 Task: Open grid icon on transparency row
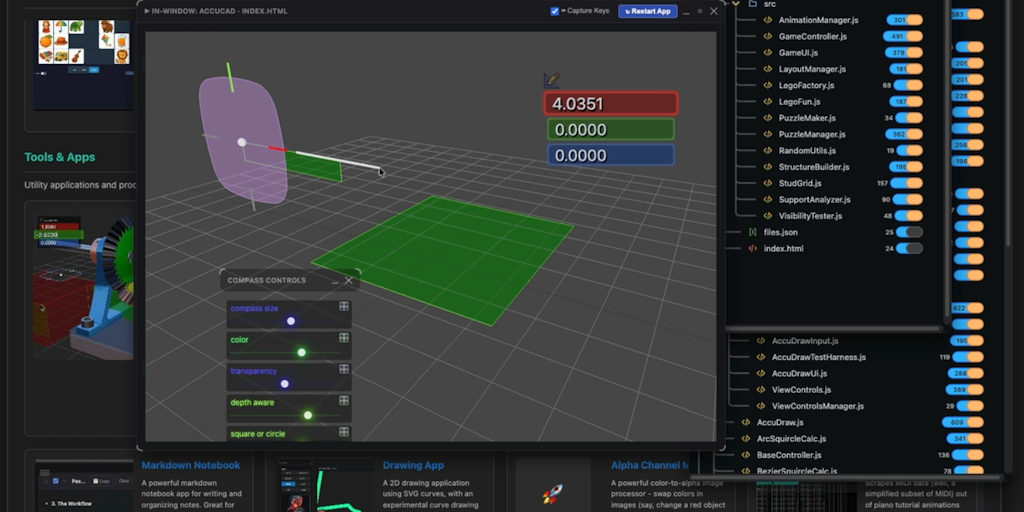(344, 369)
